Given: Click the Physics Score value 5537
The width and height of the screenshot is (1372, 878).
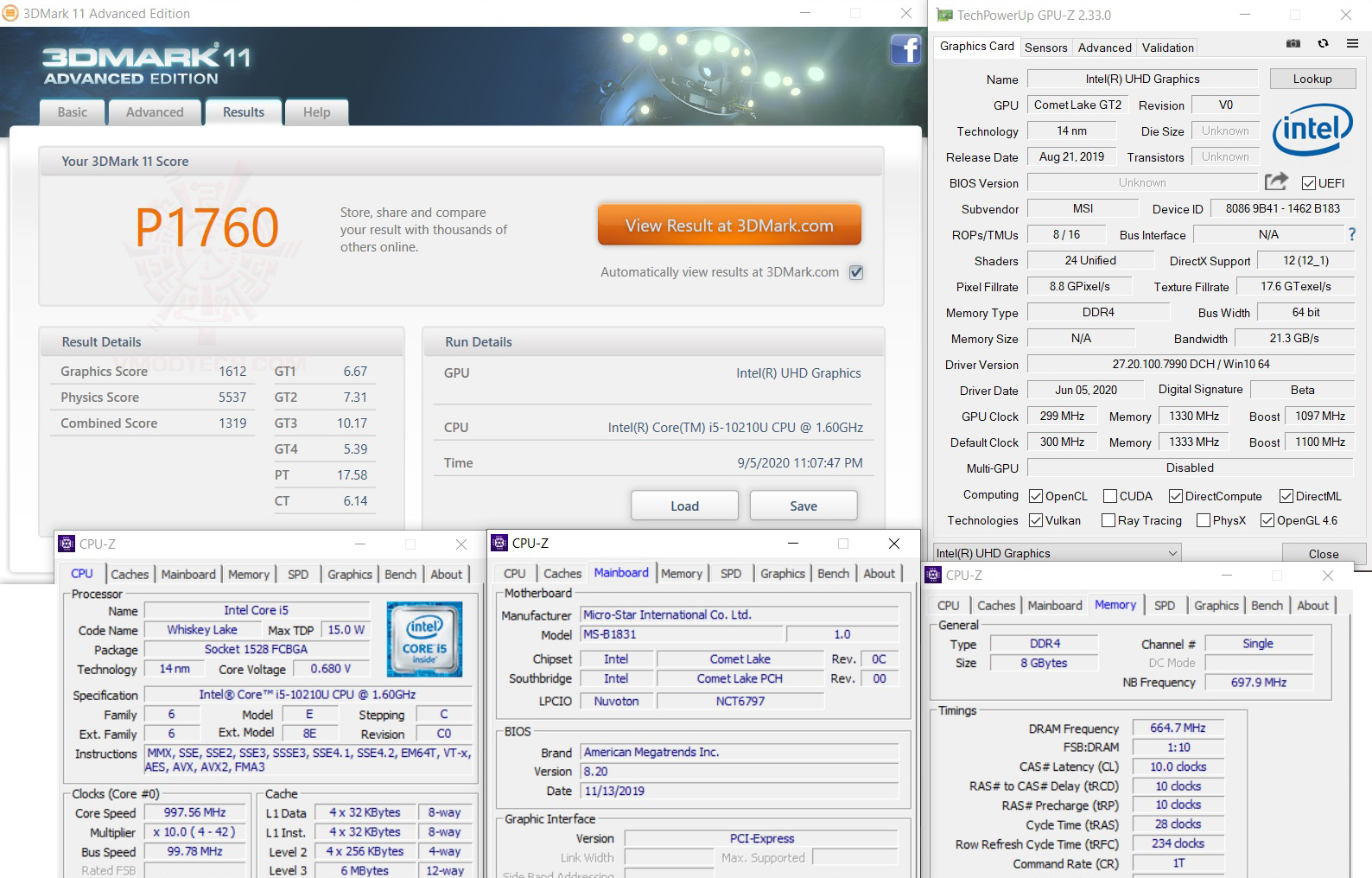Looking at the screenshot, I should point(232,398).
